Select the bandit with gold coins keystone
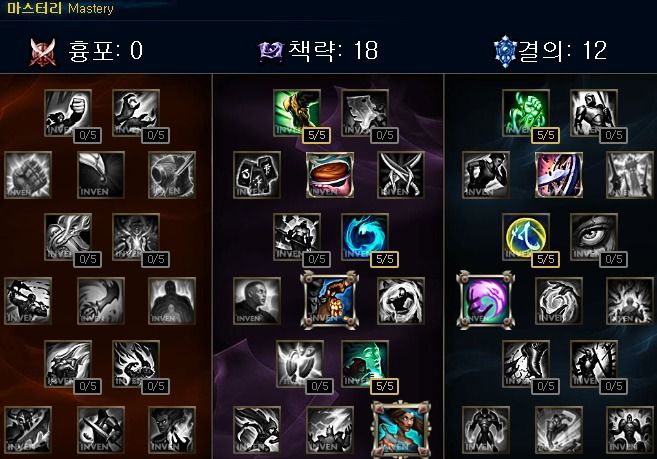 click(330, 300)
